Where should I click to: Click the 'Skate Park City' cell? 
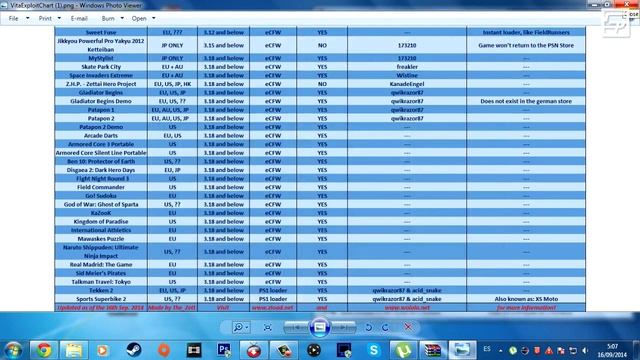[x=101, y=67]
